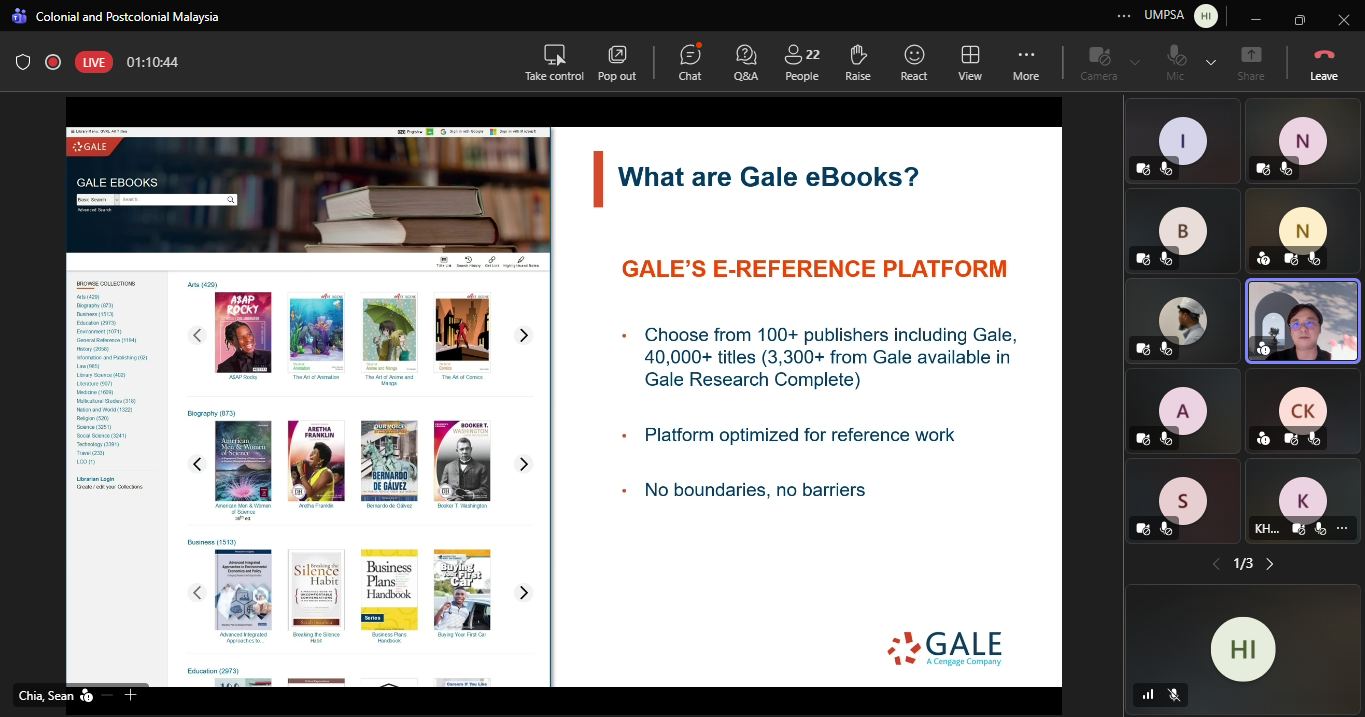Screen dimensions: 1365x717
Task: Open the Q&A panel
Action: coord(745,62)
